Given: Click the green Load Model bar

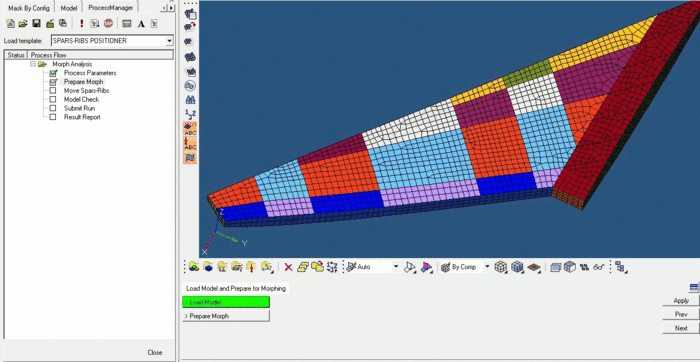Looking at the screenshot, I should [226, 302].
